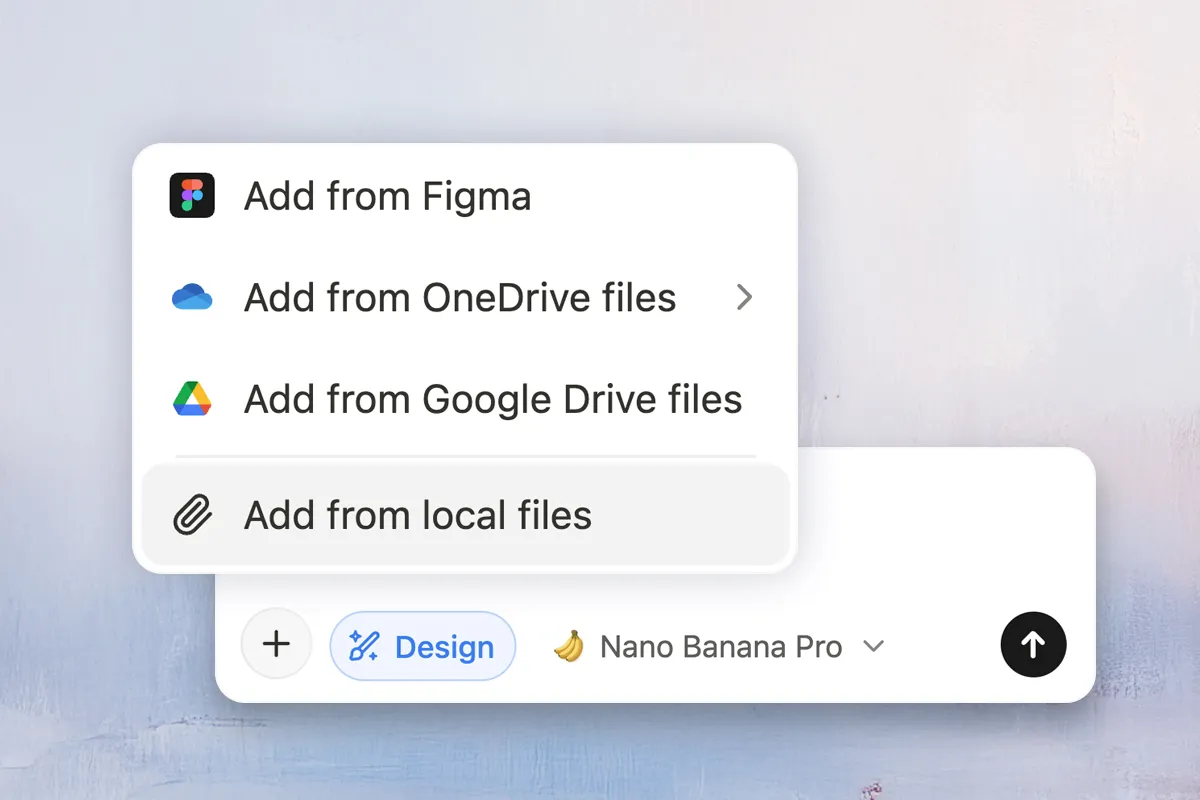Viewport: 1200px width, 800px height.
Task: Click the Figma logo icon
Action: pos(192,196)
